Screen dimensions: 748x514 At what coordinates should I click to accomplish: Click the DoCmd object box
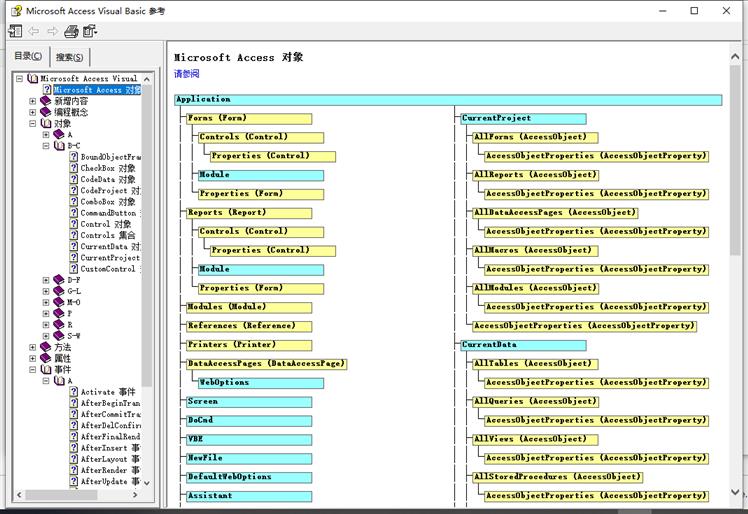[249, 420]
